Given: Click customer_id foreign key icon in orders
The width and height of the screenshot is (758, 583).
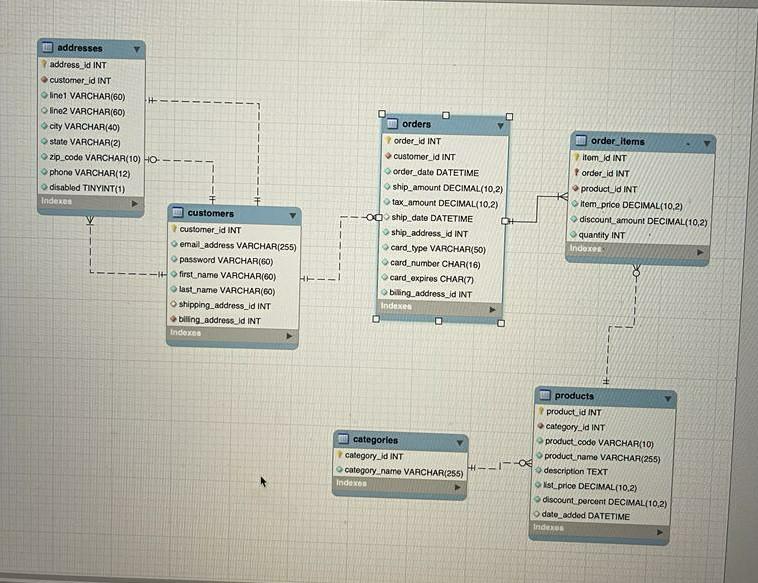Looking at the screenshot, I should (388, 156).
